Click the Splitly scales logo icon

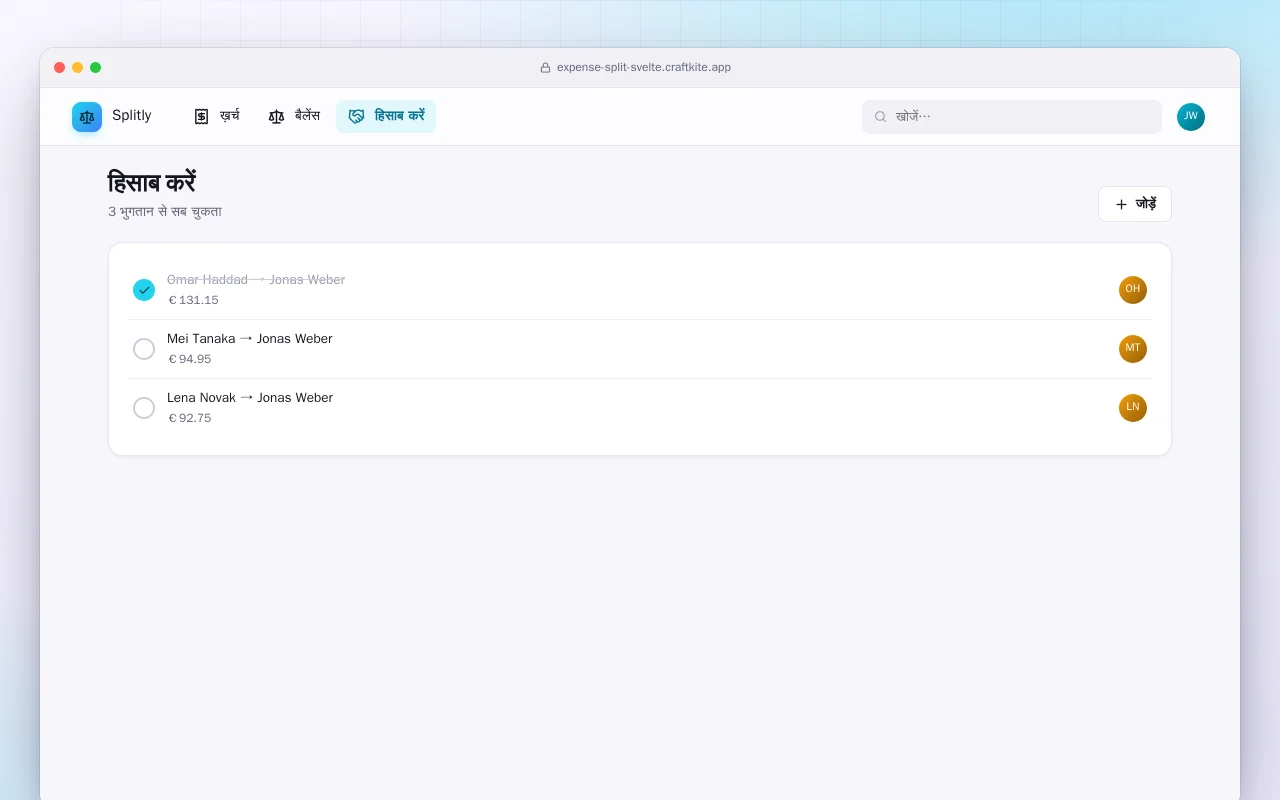pyautogui.click(x=87, y=117)
